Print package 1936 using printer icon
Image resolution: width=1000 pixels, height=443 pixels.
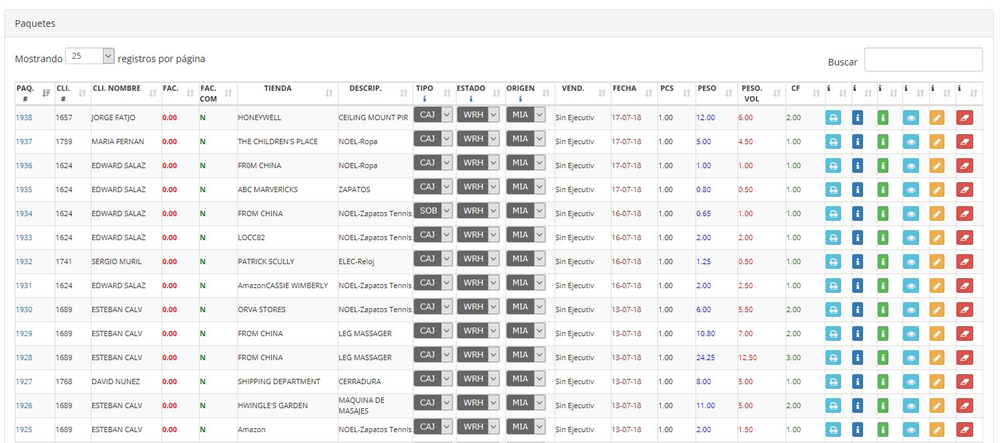pyautogui.click(x=833, y=166)
